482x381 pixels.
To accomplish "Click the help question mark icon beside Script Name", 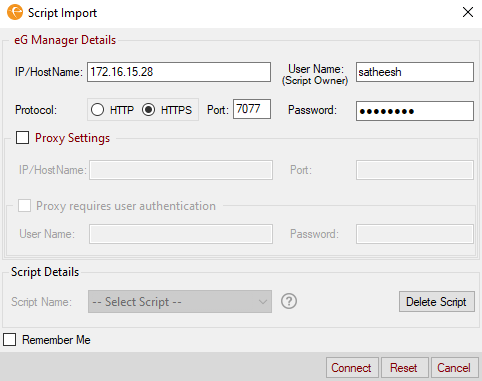I will [289, 301].
